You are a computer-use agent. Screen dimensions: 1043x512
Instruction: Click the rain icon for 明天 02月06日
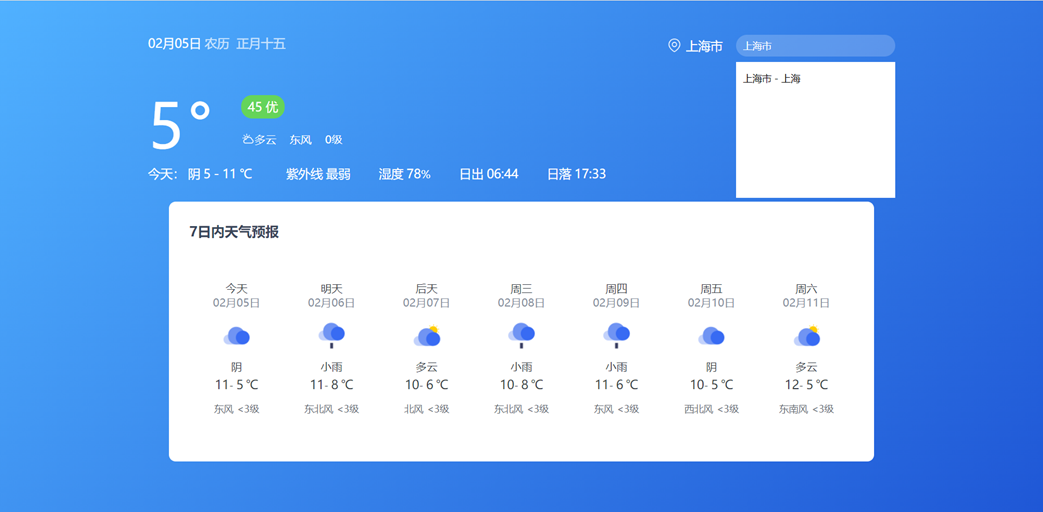click(x=331, y=335)
